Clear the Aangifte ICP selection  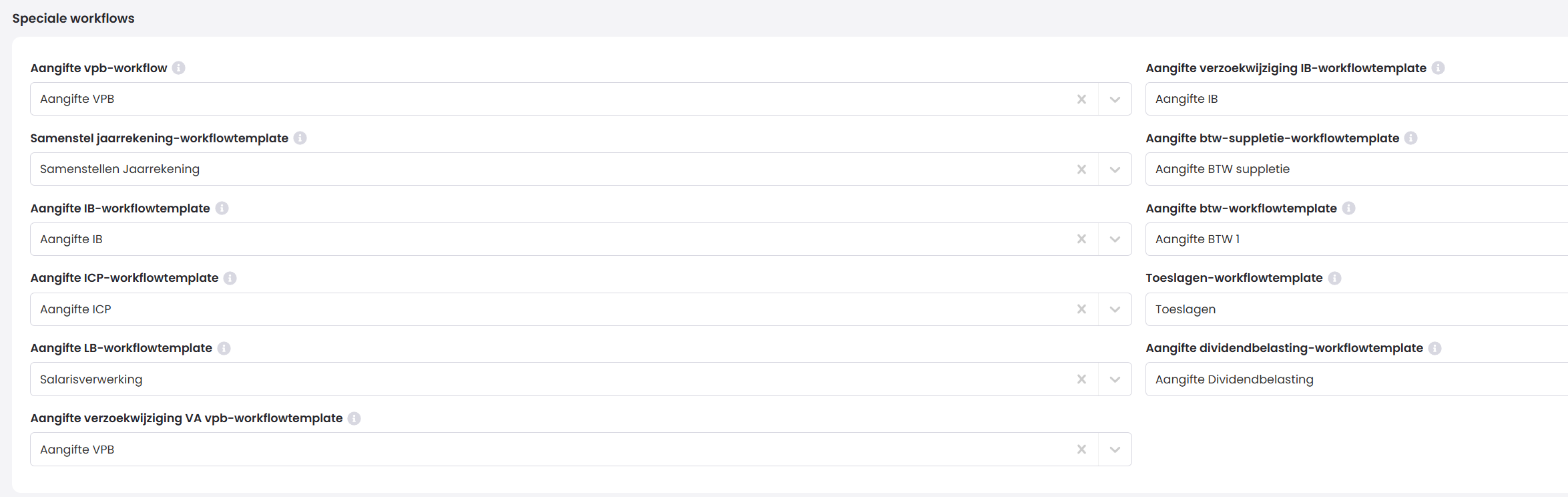pos(1081,309)
